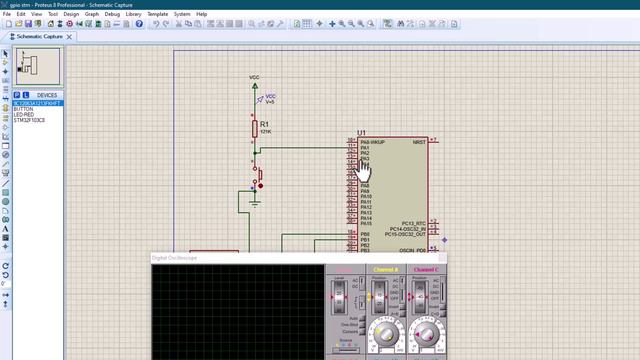Select the 2D circle graphics tool
The image size is (640, 360).
pos(5,202)
